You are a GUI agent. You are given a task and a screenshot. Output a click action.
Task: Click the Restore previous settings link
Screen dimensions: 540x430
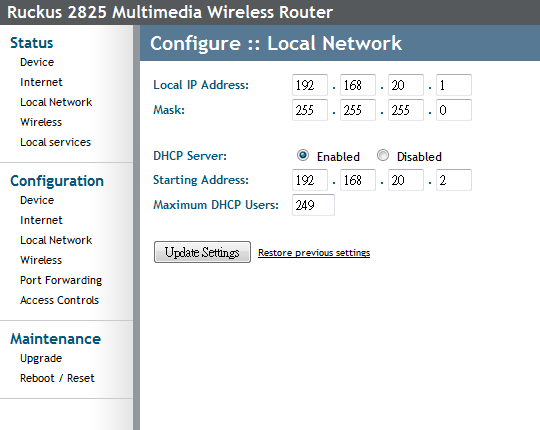point(314,253)
